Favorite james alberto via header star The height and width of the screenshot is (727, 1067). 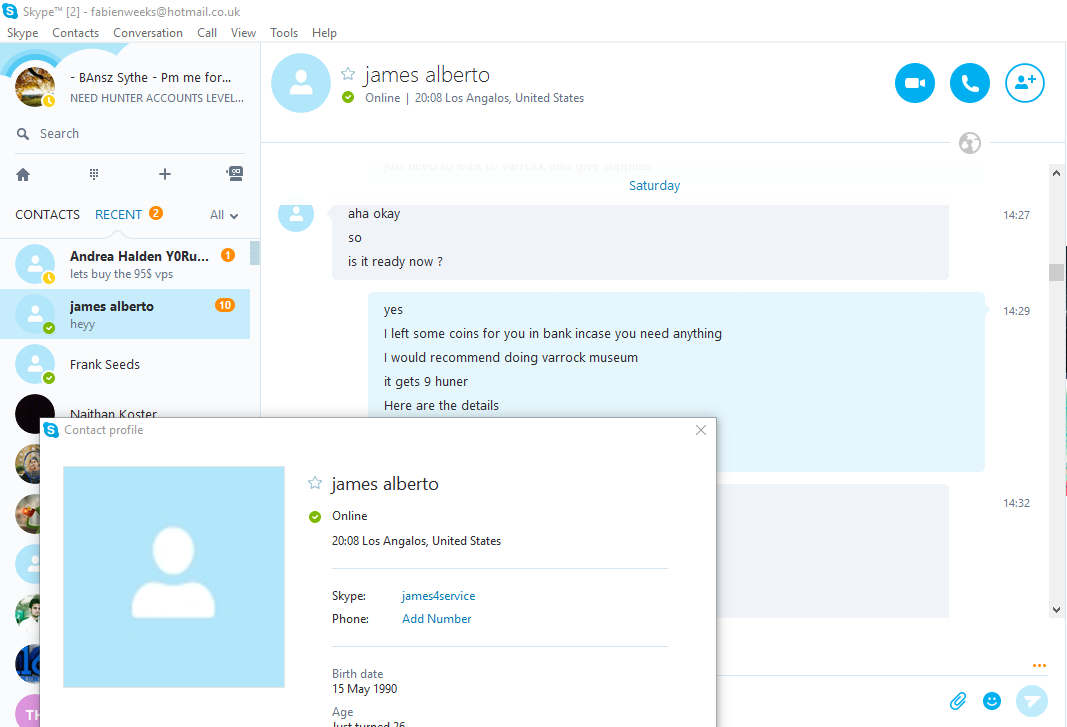point(348,74)
